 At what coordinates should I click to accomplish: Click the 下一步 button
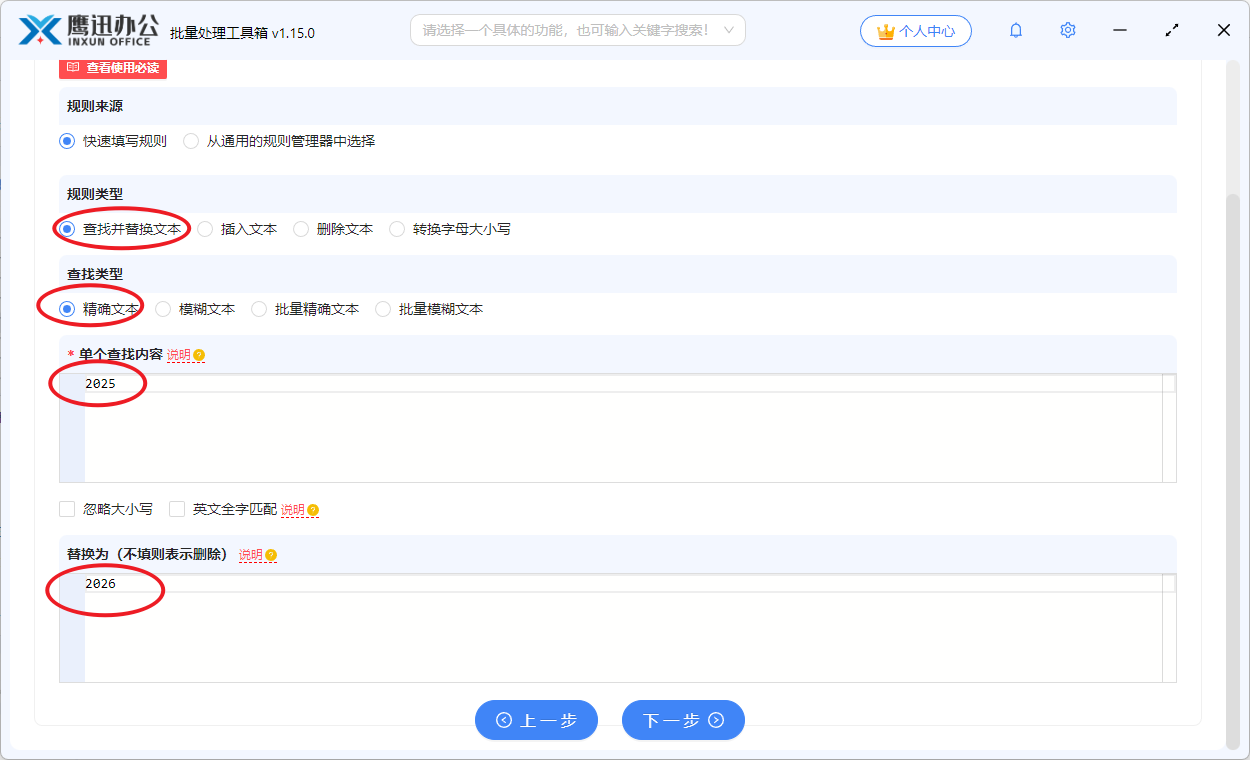[x=683, y=720]
